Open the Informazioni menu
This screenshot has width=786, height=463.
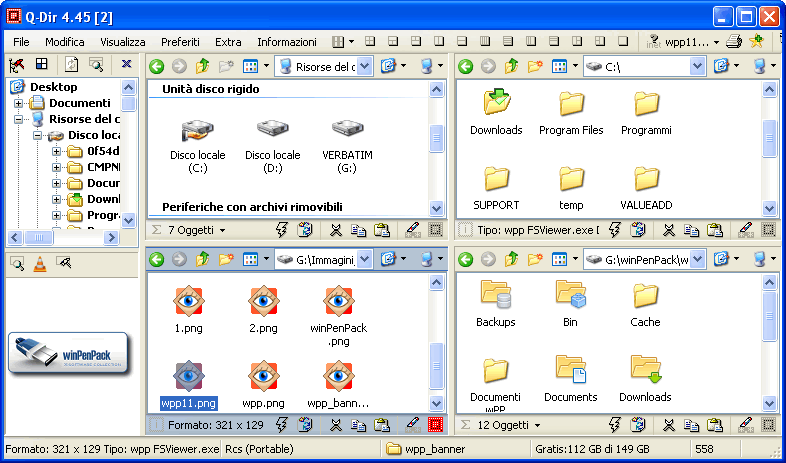[287, 42]
